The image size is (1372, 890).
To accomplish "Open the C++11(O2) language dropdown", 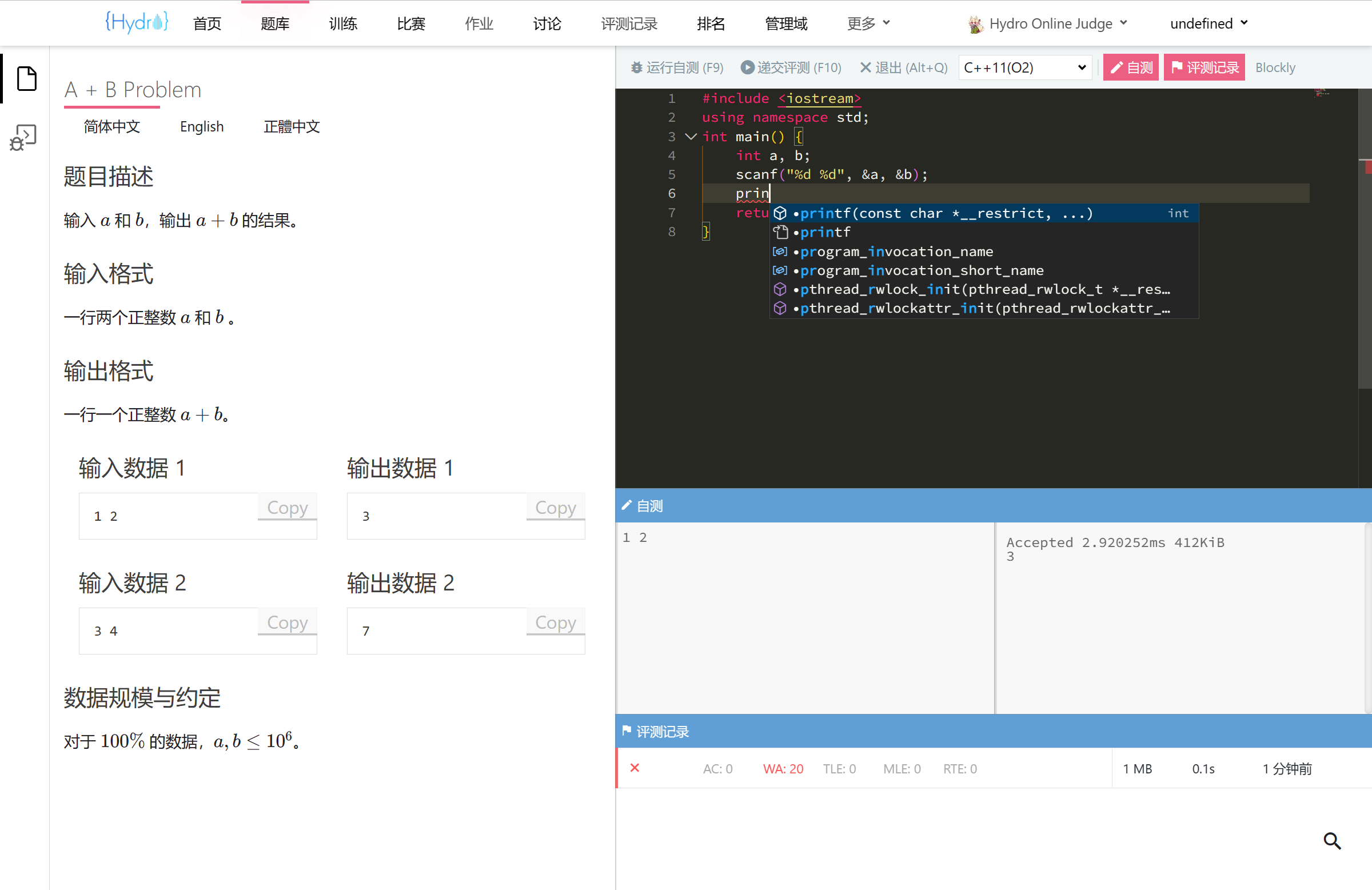I will coord(1024,68).
